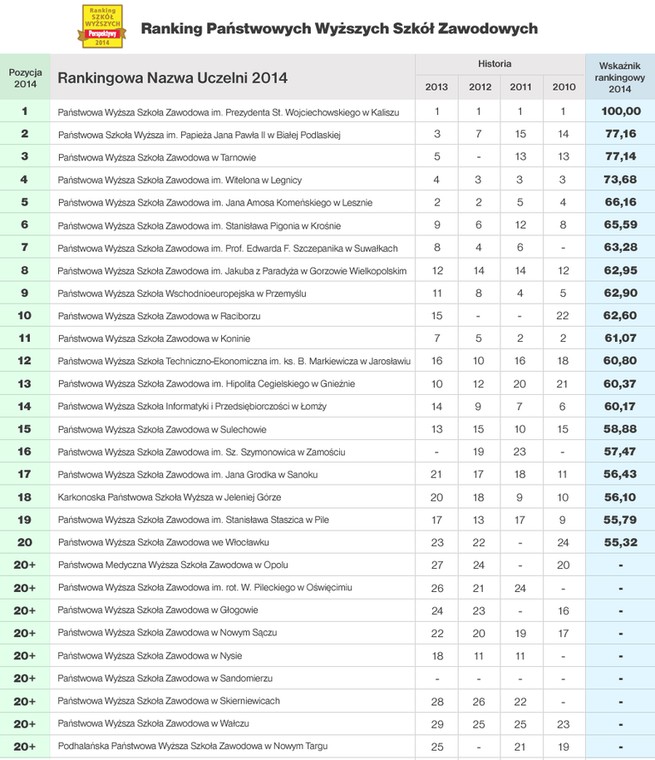Click the indicator value 62,90
The height and width of the screenshot is (760, 655).
click(x=621, y=293)
